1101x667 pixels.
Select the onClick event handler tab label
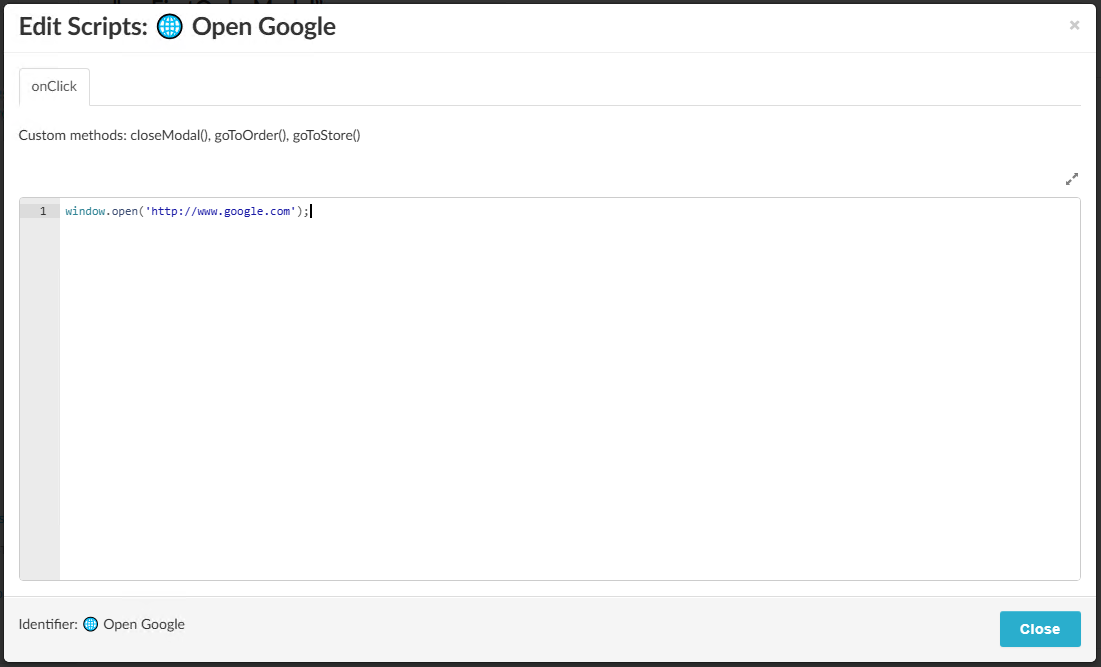[x=53, y=86]
